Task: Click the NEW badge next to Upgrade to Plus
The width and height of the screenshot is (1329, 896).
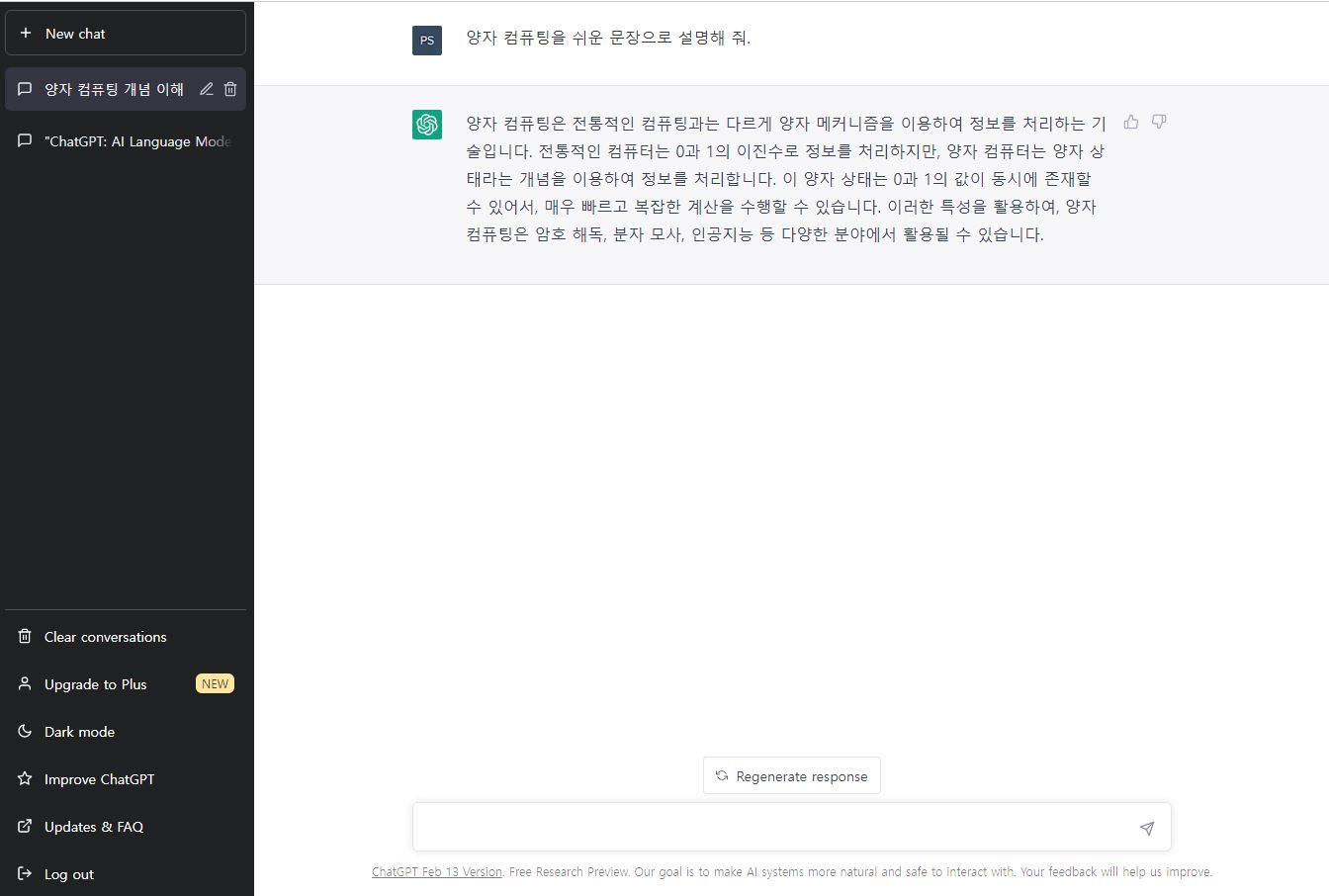Action: click(x=215, y=682)
